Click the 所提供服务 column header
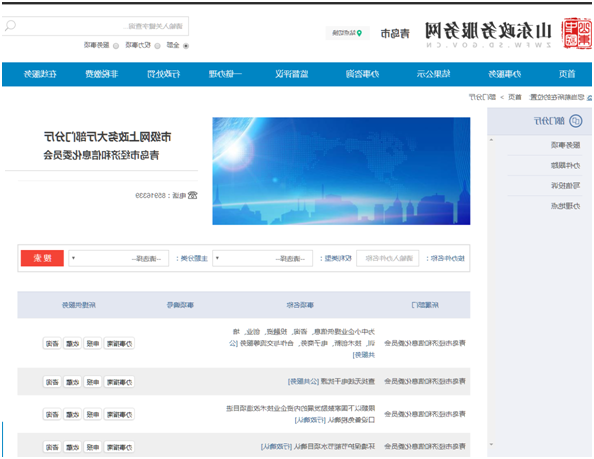 pos(79,305)
